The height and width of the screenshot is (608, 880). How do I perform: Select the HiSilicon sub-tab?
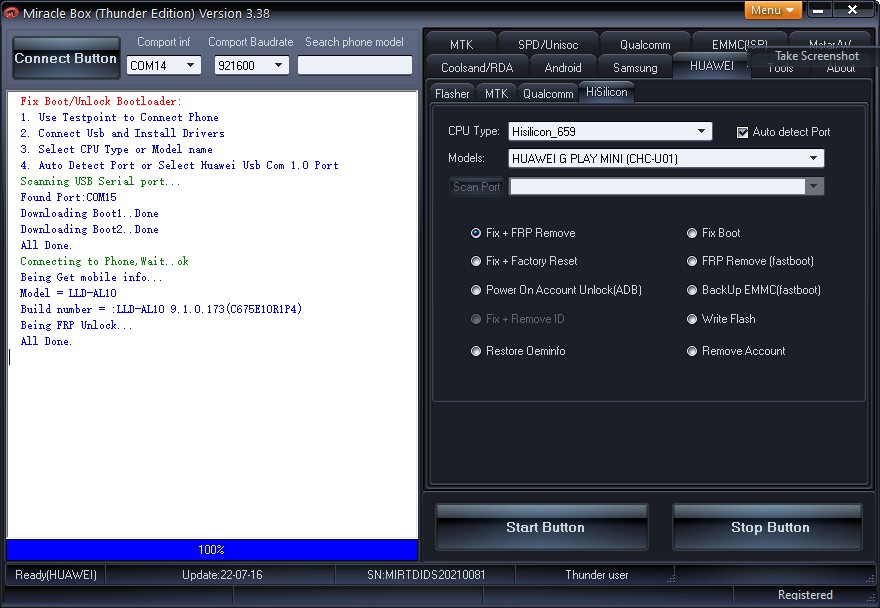607,92
